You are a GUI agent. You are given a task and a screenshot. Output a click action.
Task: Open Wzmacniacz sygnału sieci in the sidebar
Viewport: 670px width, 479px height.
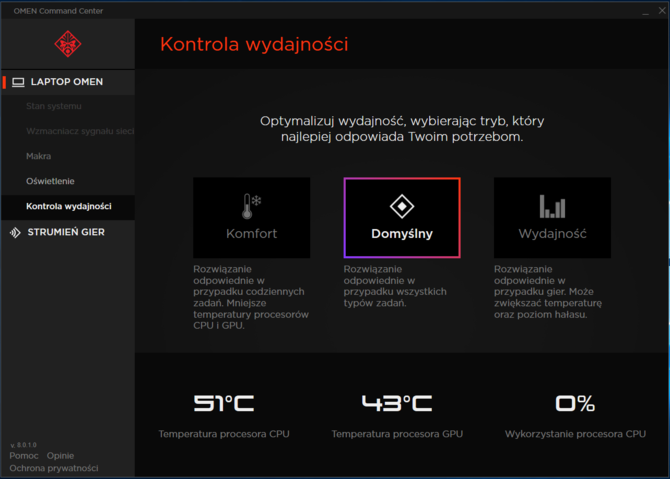point(68,131)
